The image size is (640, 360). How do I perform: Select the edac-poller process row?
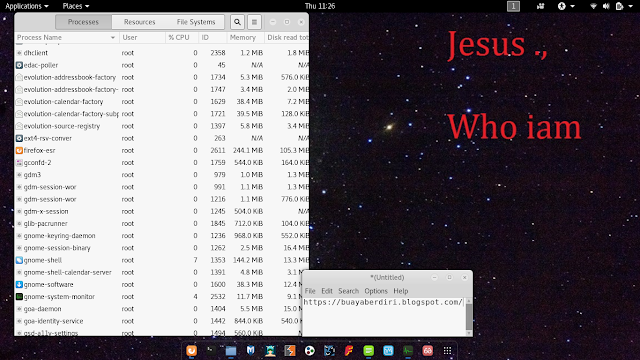point(162,65)
